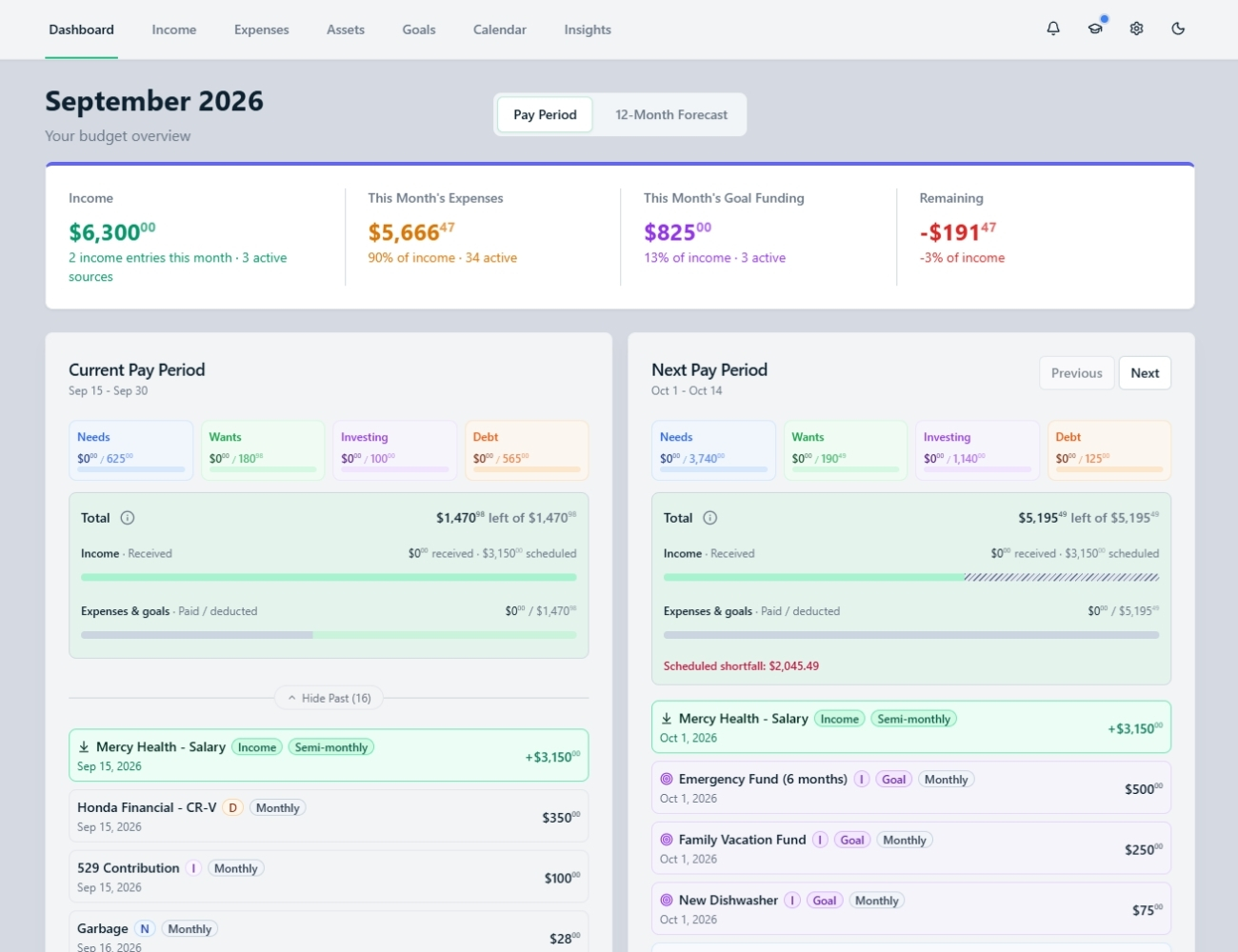Click the Current Pay Period income progress bar
The height and width of the screenshot is (952, 1238).
[x=329, y=577]
